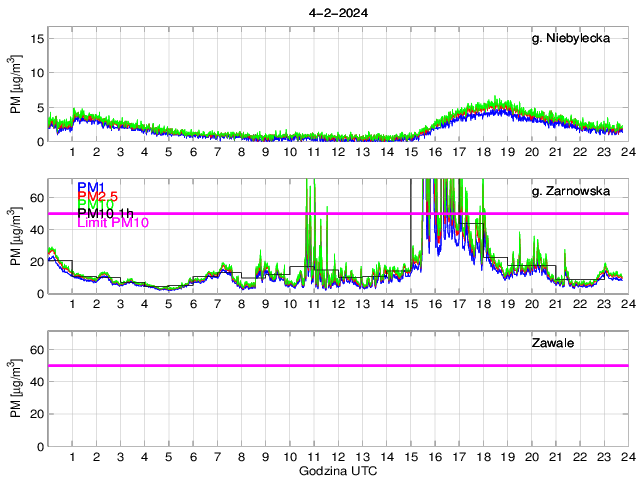Click the 15 value on top chart y-axis
This screenshot has width=640, height=480.
(x=37, y=38)
